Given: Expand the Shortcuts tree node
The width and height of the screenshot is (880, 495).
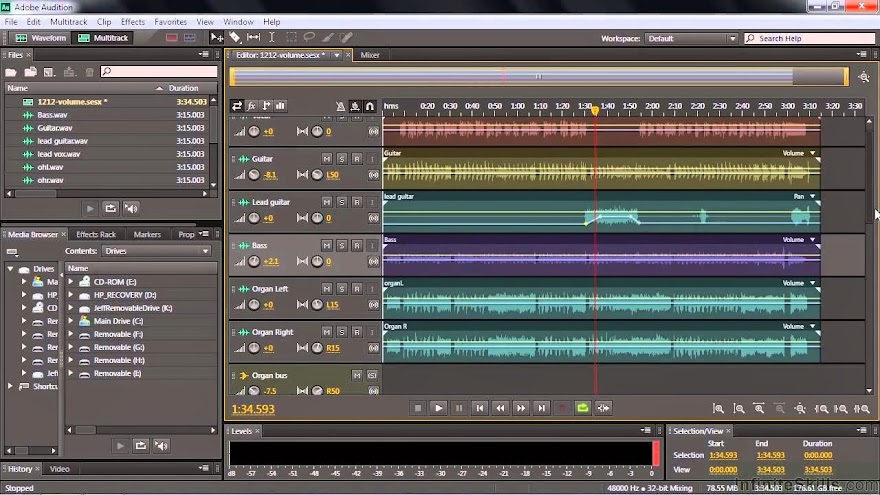Looking at the screenshot, I should tap(10, 386).
